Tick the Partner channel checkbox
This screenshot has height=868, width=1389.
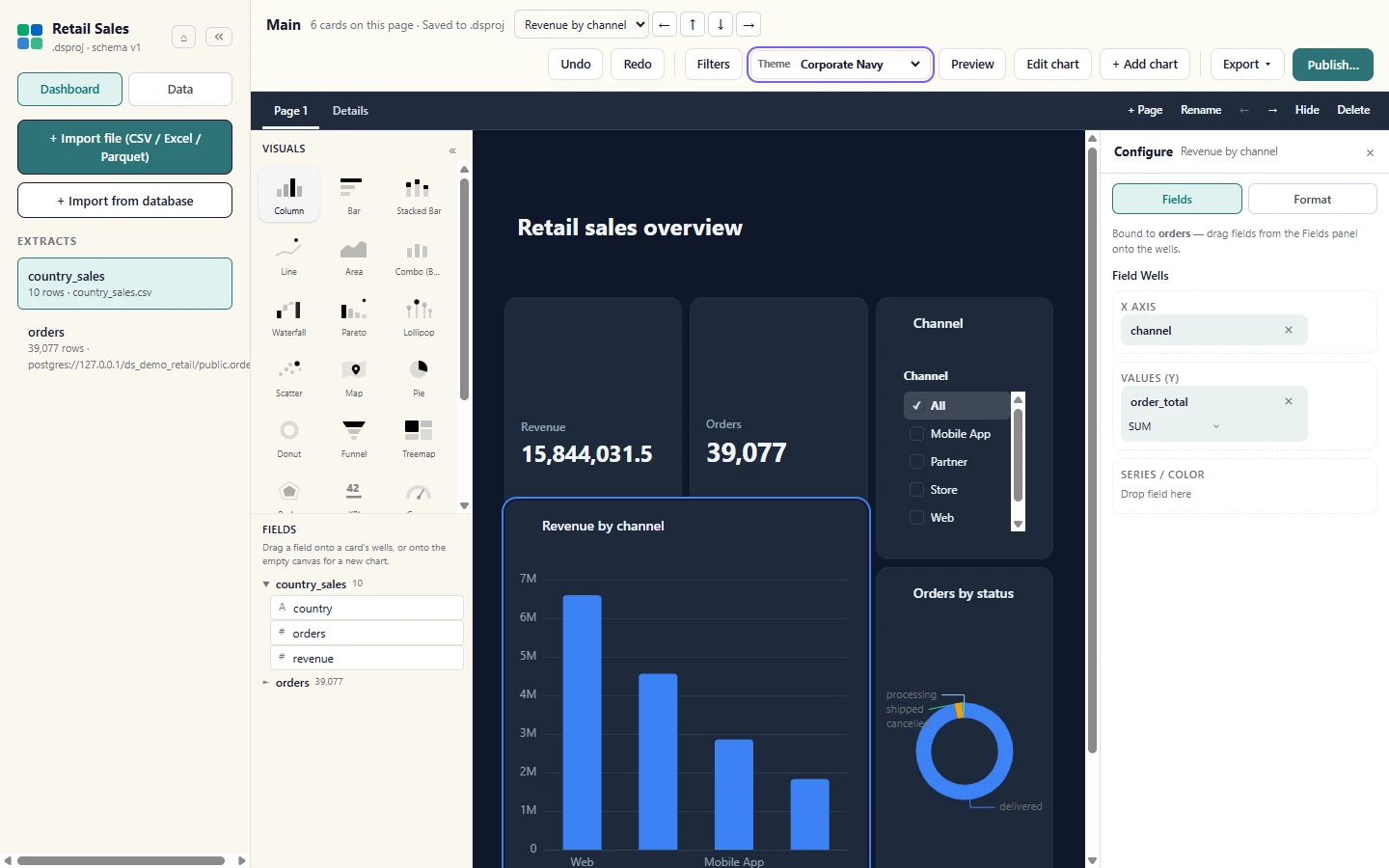(916, 462)
